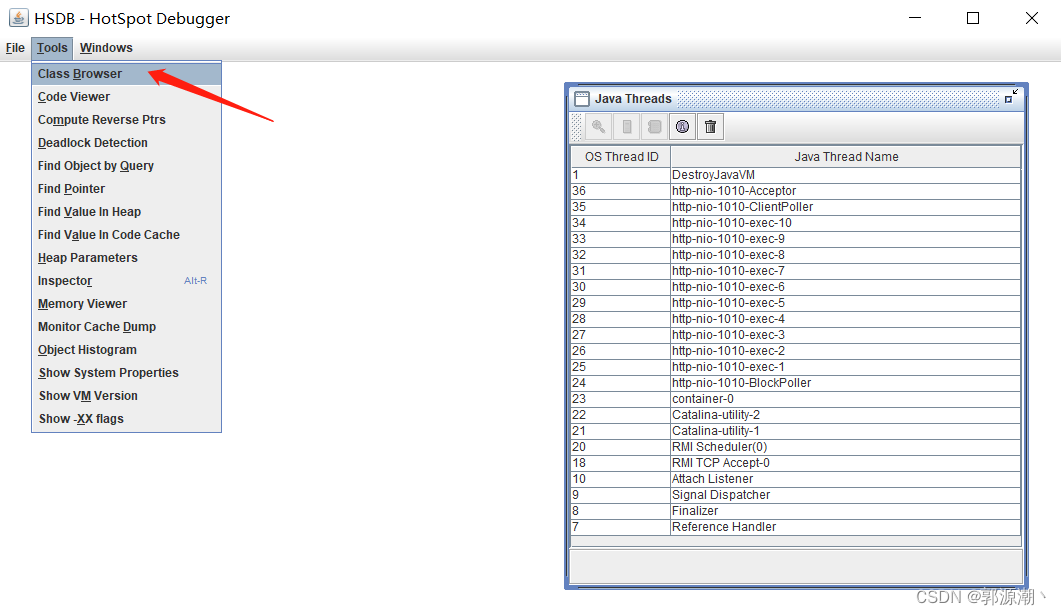
Task: Choose Find Value In Heap
Action: 127,212
